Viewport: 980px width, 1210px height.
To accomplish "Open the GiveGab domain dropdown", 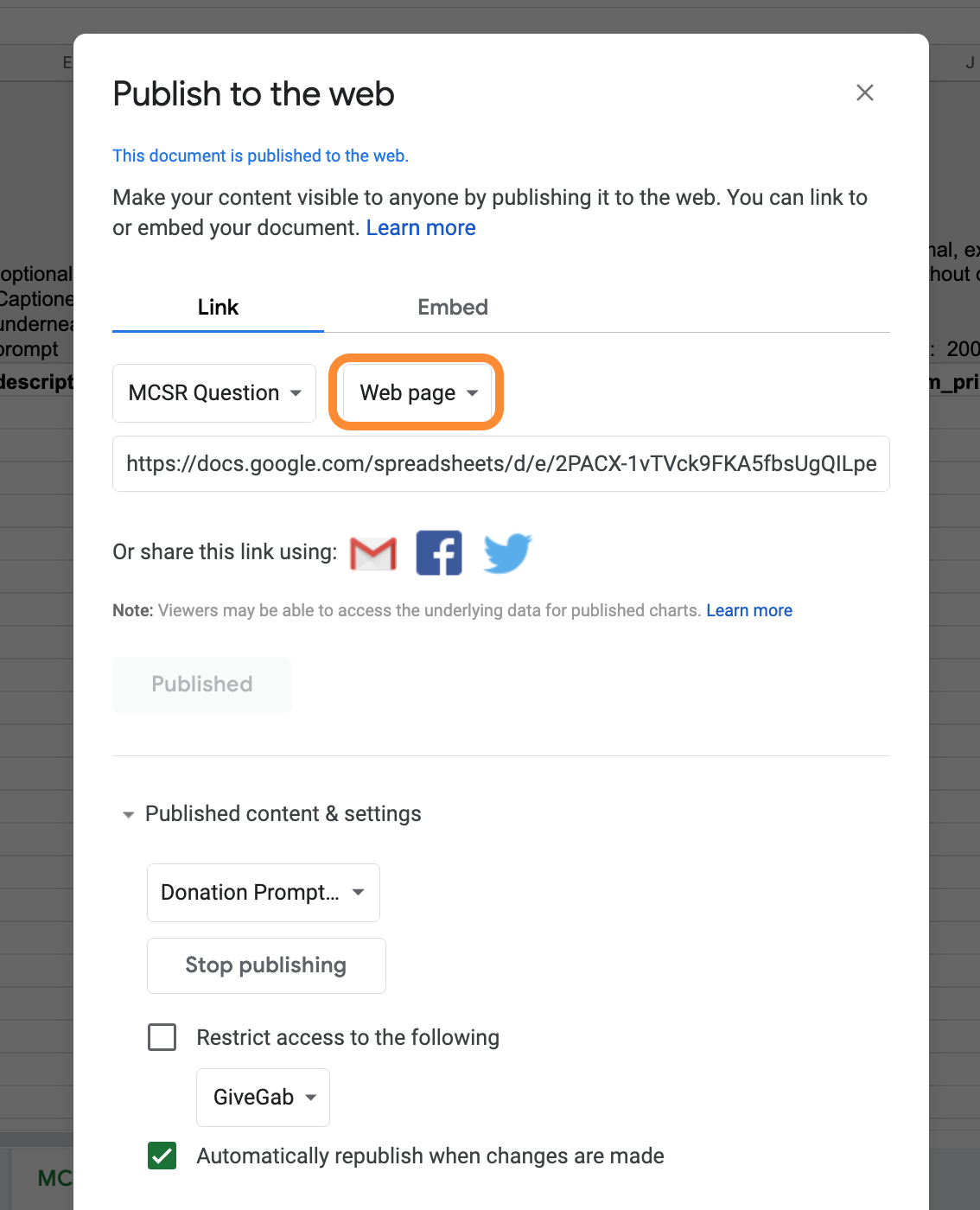I will point(264,1098).
